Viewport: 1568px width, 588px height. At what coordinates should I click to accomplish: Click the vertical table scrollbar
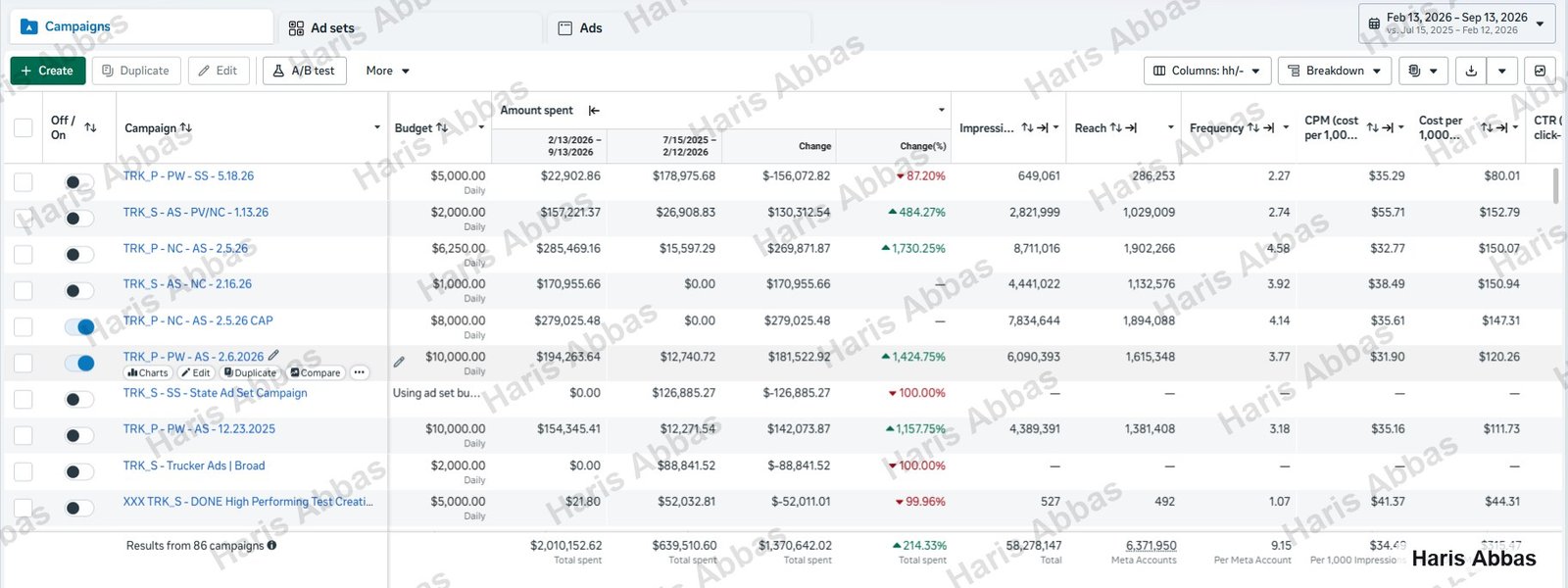[x=1556, y=186]
